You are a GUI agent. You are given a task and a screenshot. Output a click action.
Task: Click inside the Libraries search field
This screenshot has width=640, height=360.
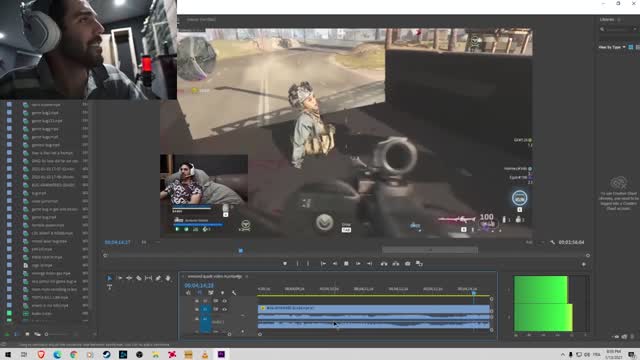[x=619, y=29]
